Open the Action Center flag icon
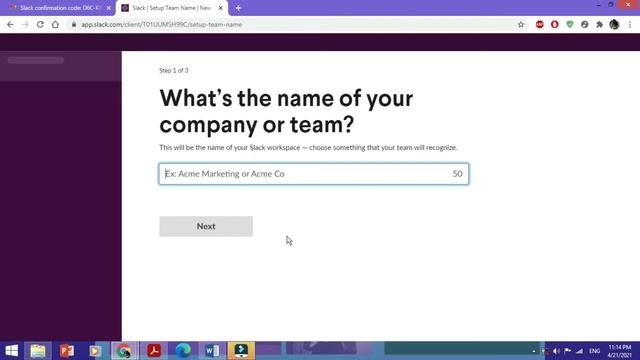The image size is (640, 360). tap(568, 351)
